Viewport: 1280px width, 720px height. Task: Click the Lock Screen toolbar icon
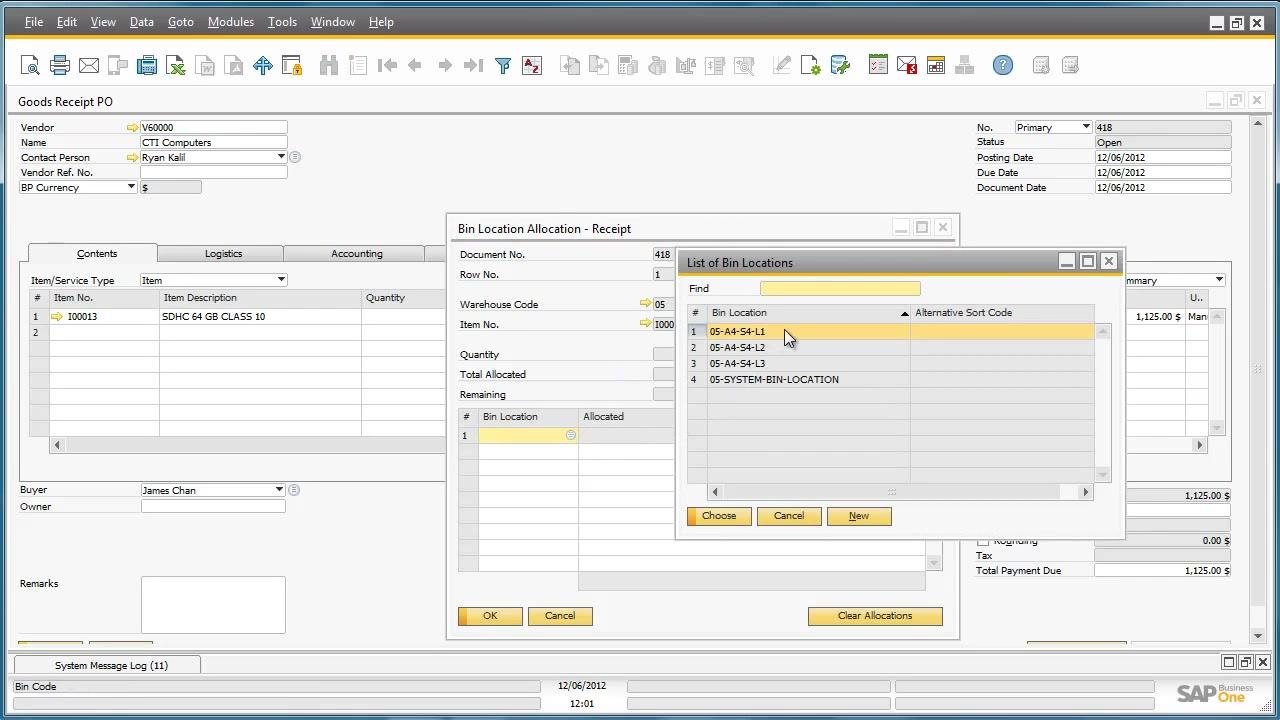(292, 66)
